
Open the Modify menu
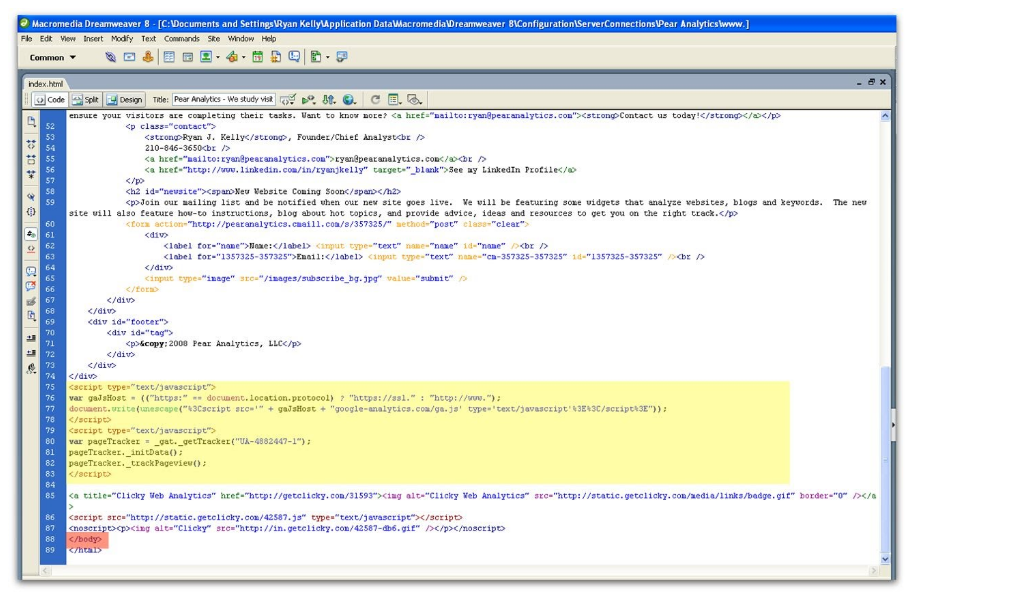pyautogui.click(x=121, y=39)
